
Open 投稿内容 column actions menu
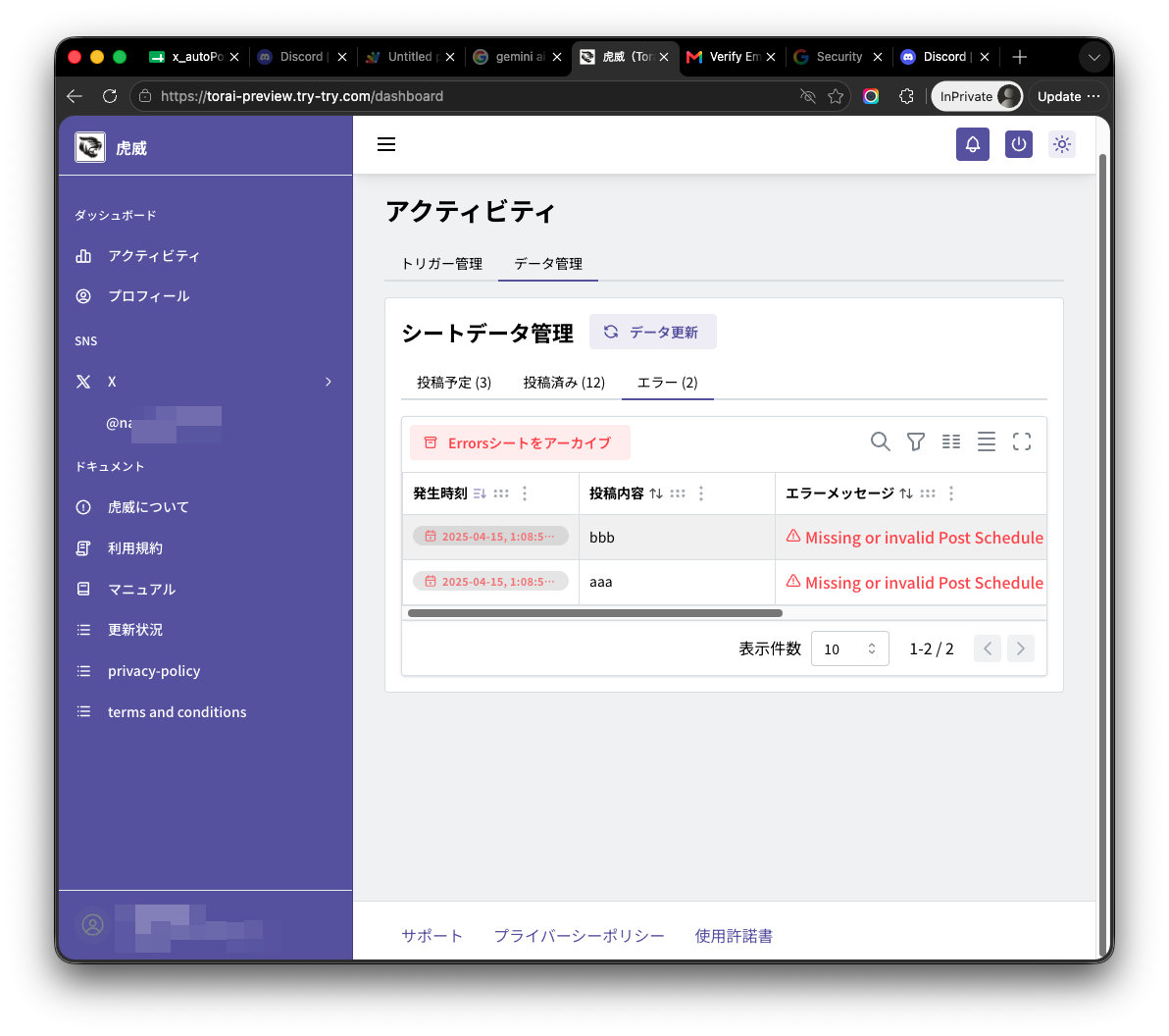click(x=701, y=493)
